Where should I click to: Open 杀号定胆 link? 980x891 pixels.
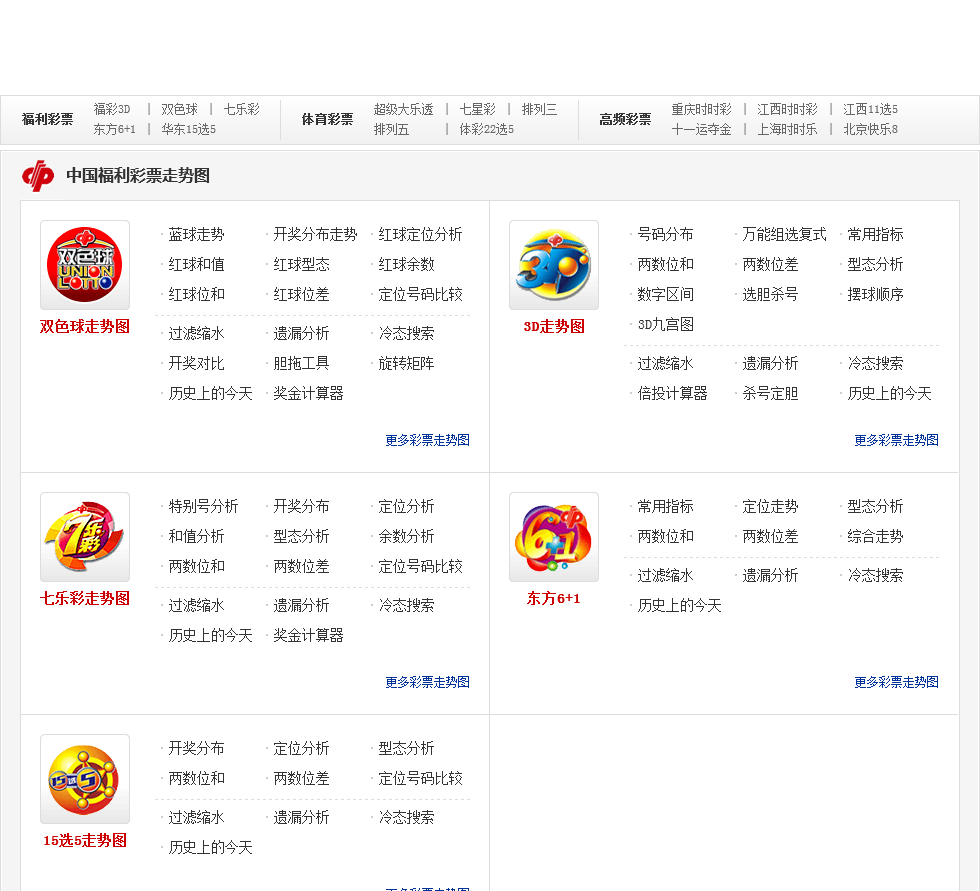[770, 393]
